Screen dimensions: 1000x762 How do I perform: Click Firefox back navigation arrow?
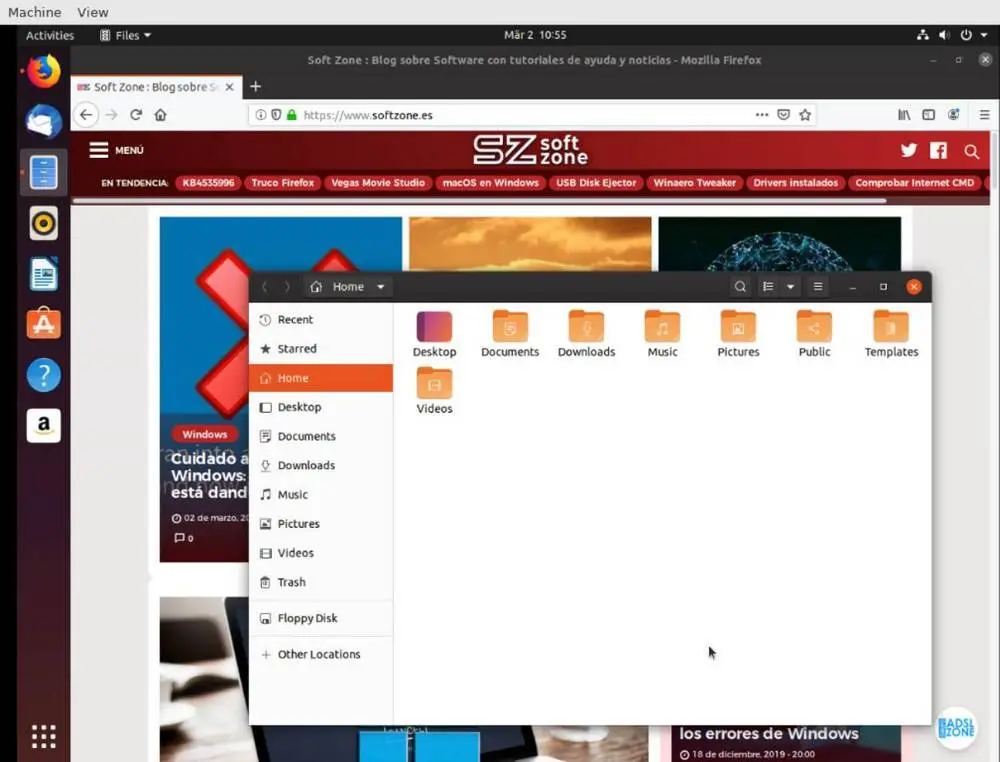tap(86, 115)
